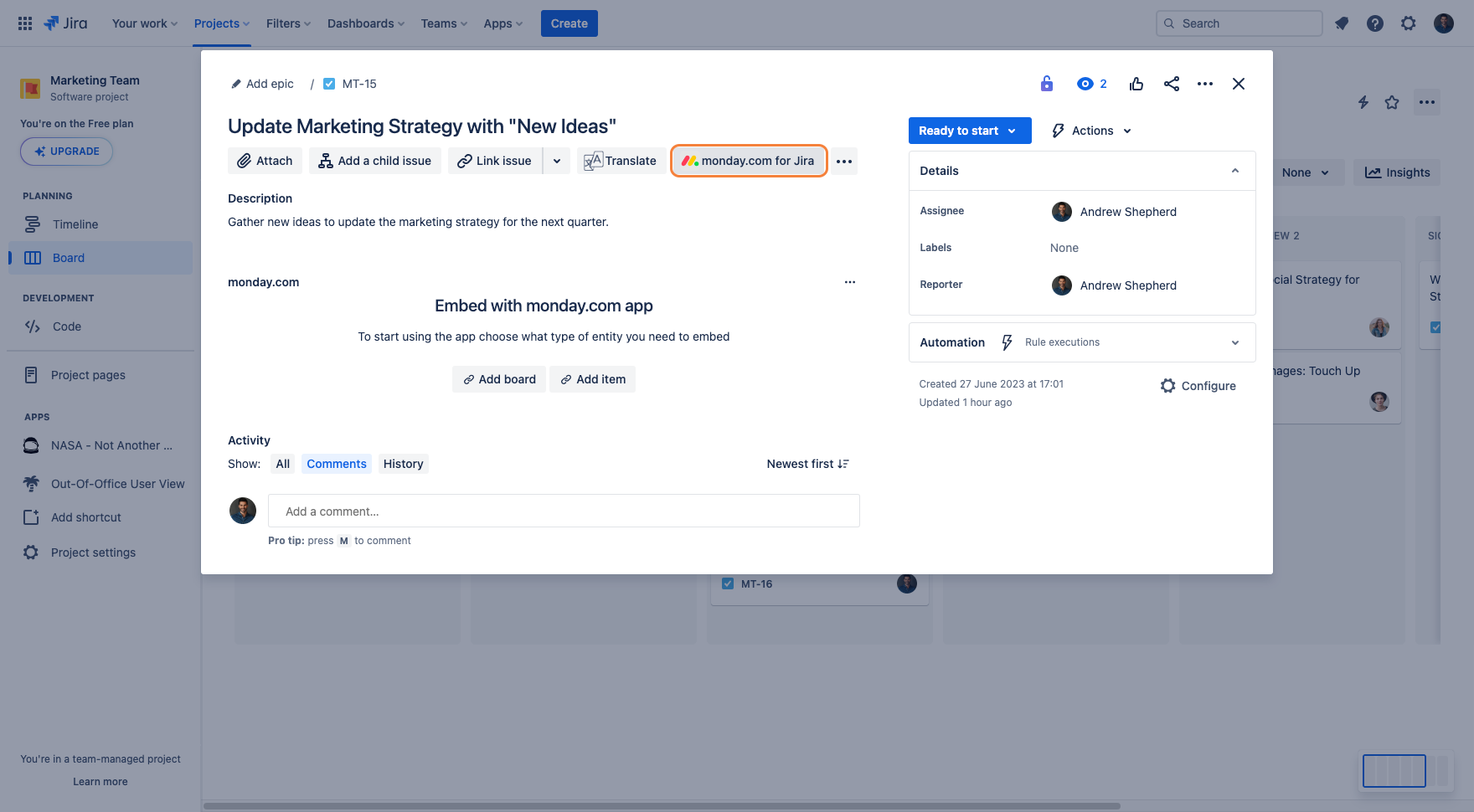Click the MT-16 card checkbox icon
The image size is (1474, 812).
(728, 583)
